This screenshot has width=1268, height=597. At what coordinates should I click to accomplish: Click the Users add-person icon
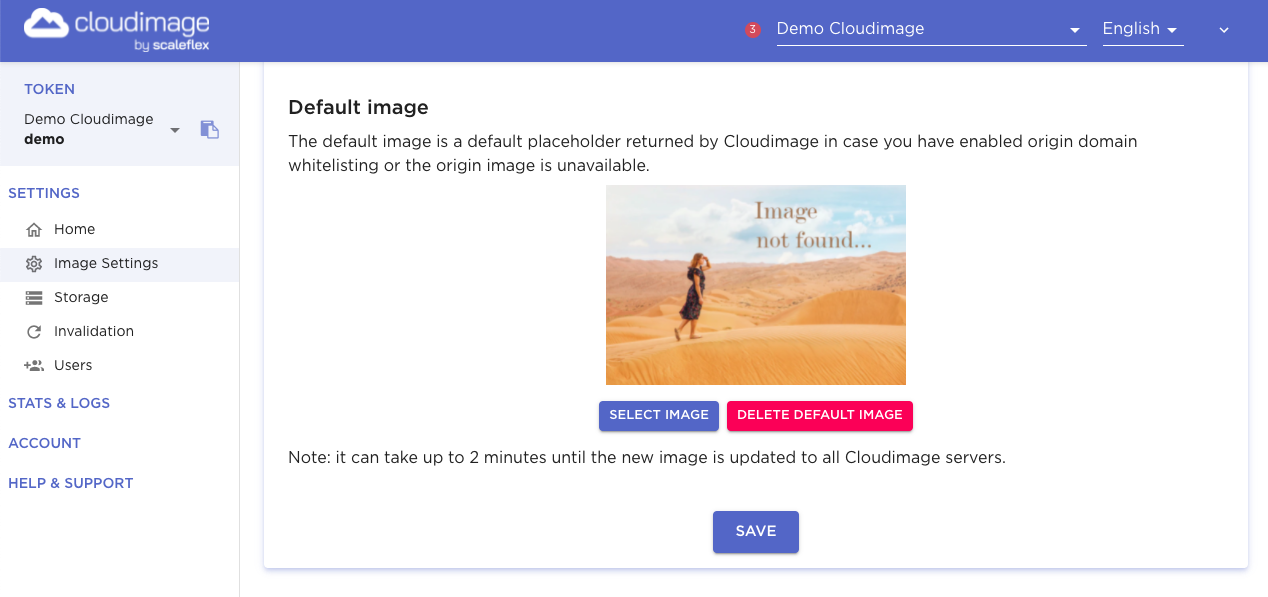pos(34,366)
